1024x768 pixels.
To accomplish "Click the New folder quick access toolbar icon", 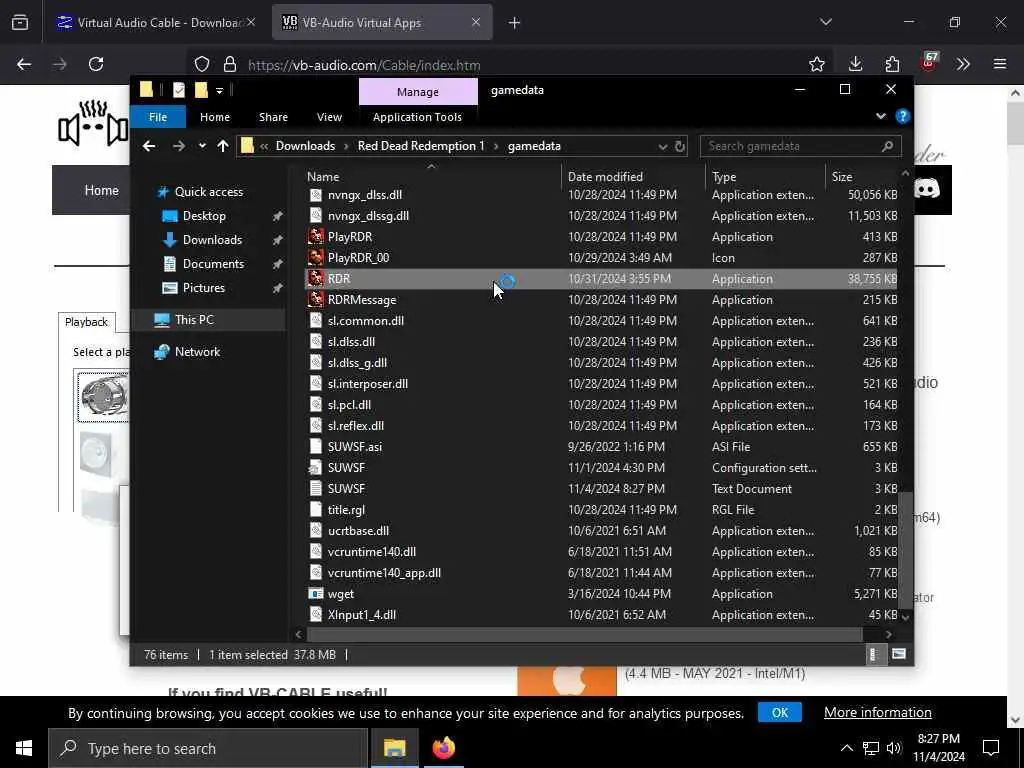I will [201, 90].
